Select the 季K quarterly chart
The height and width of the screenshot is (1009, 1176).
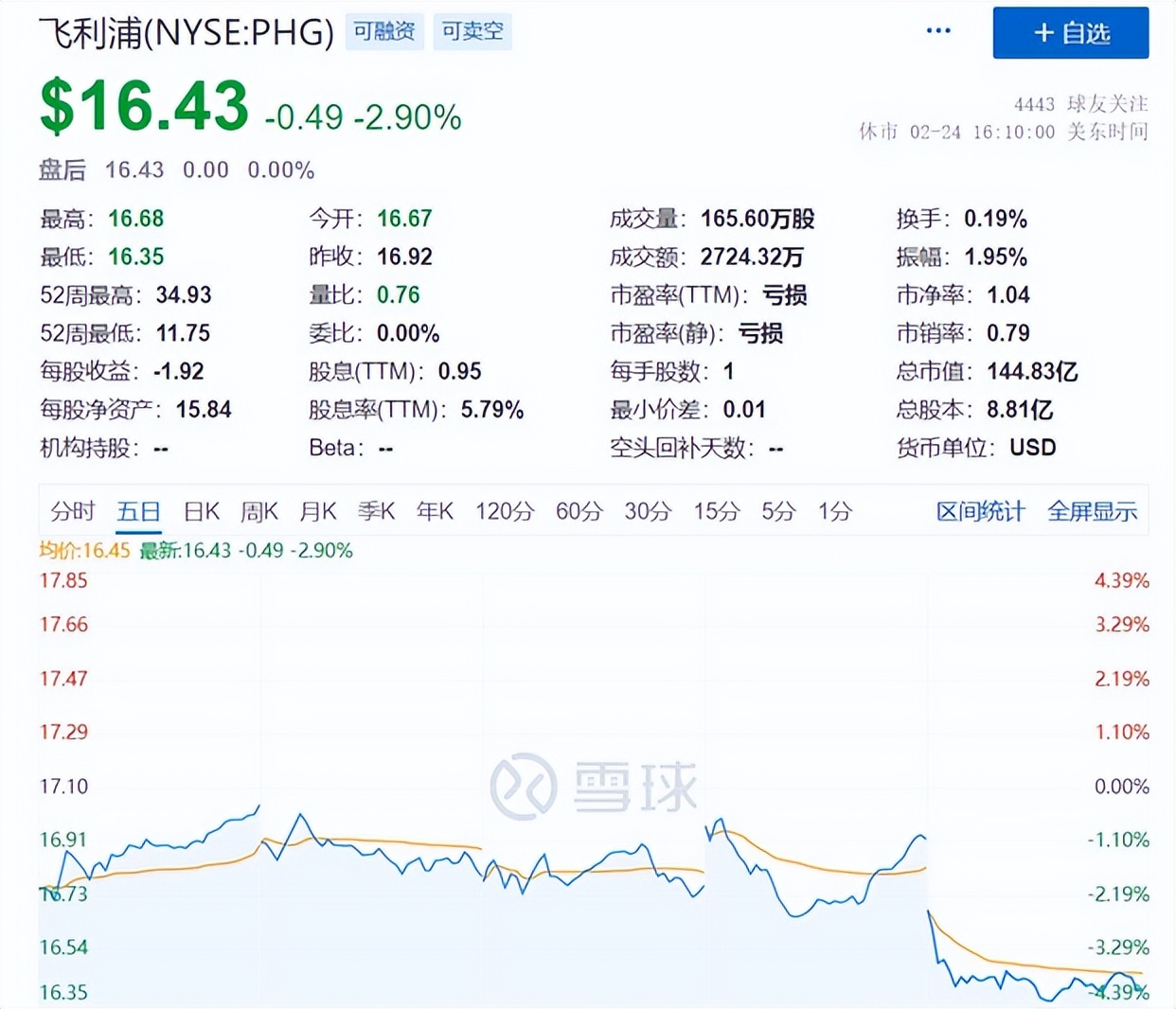click(x=376, y=511)
